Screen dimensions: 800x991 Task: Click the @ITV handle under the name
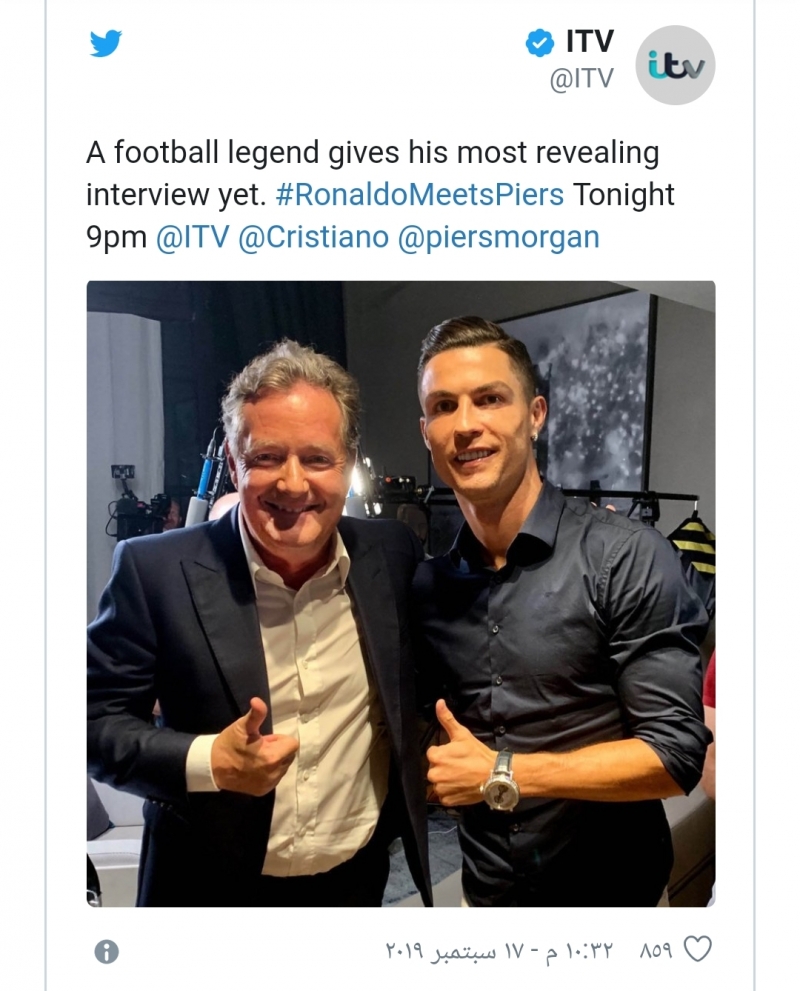(581, 79)
